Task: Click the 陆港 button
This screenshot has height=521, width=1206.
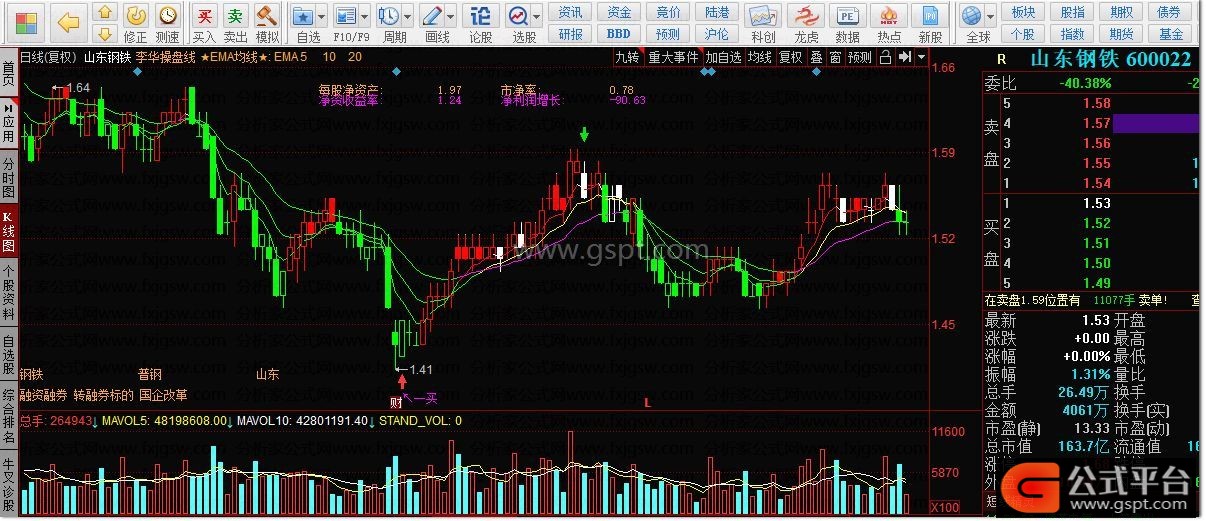Action: (x=717, y=12)
